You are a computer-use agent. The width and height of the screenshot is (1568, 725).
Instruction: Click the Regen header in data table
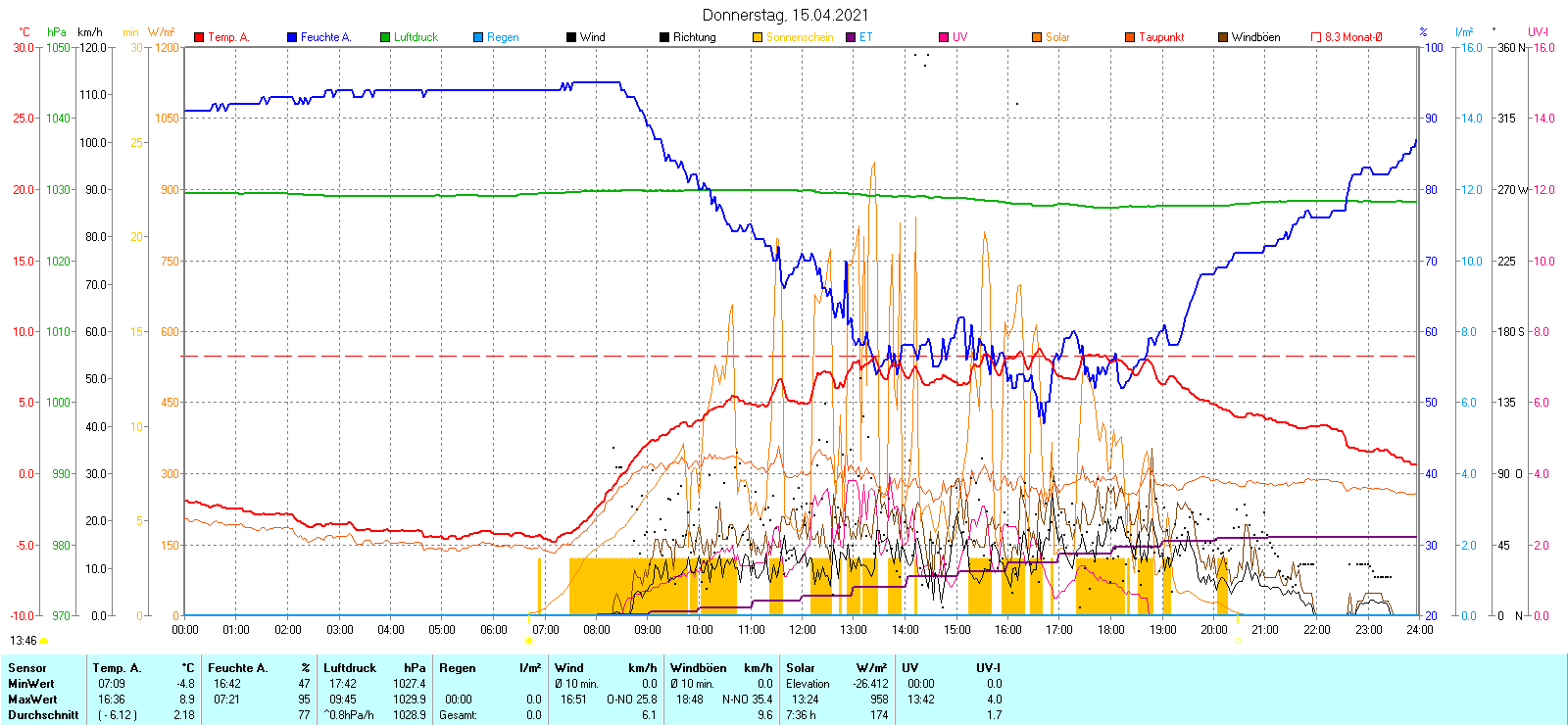(457, 668)
